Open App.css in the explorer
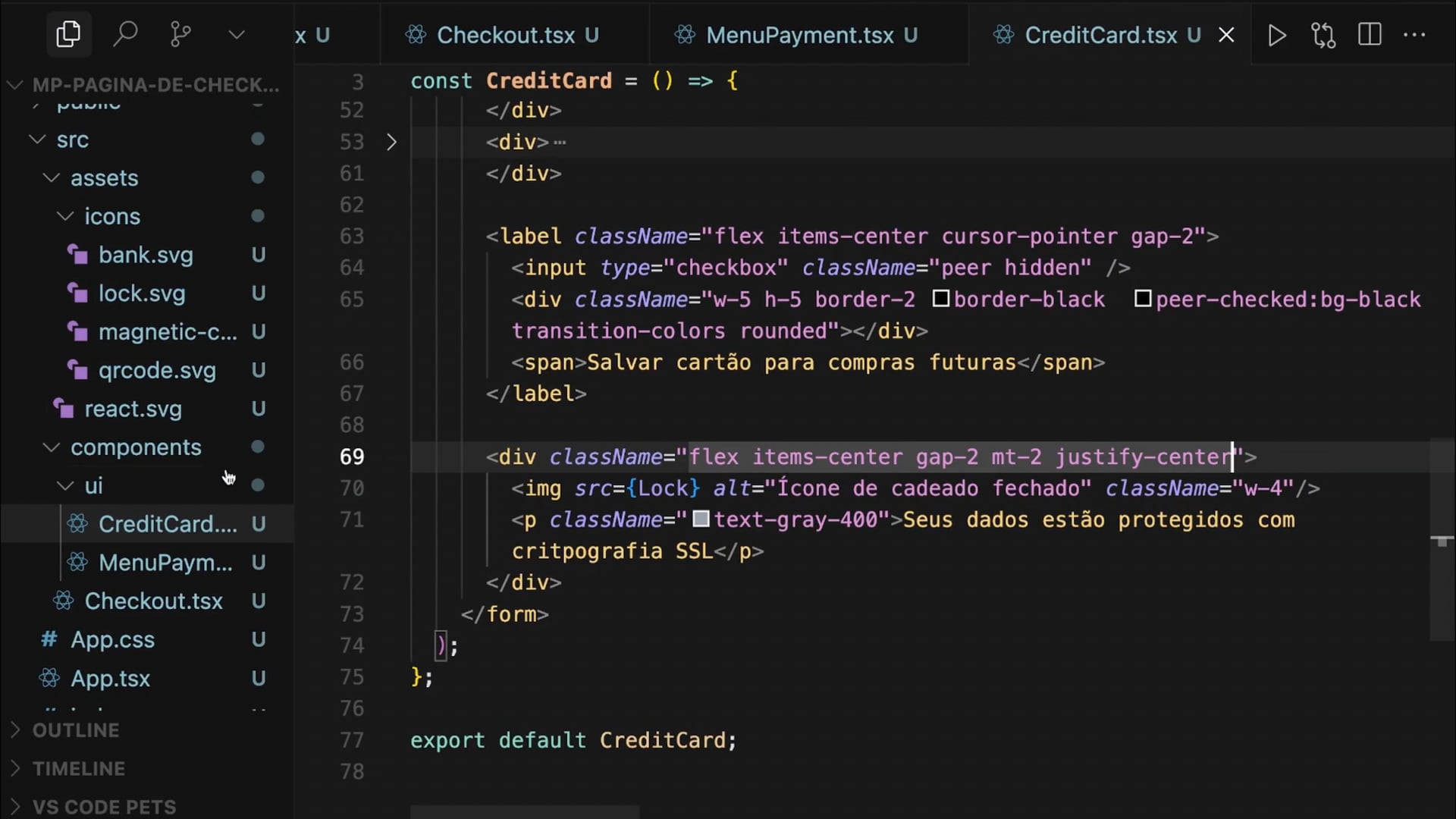The height and width of the screenshot is (819, 1456). click(x=112, y=639)
